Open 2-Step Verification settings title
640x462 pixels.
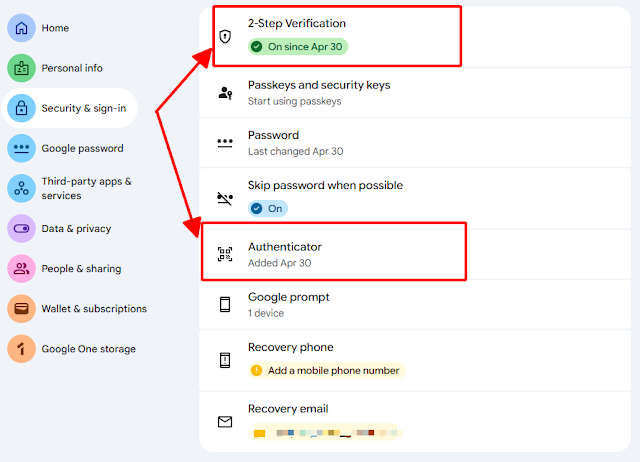[x=297, y=24]
